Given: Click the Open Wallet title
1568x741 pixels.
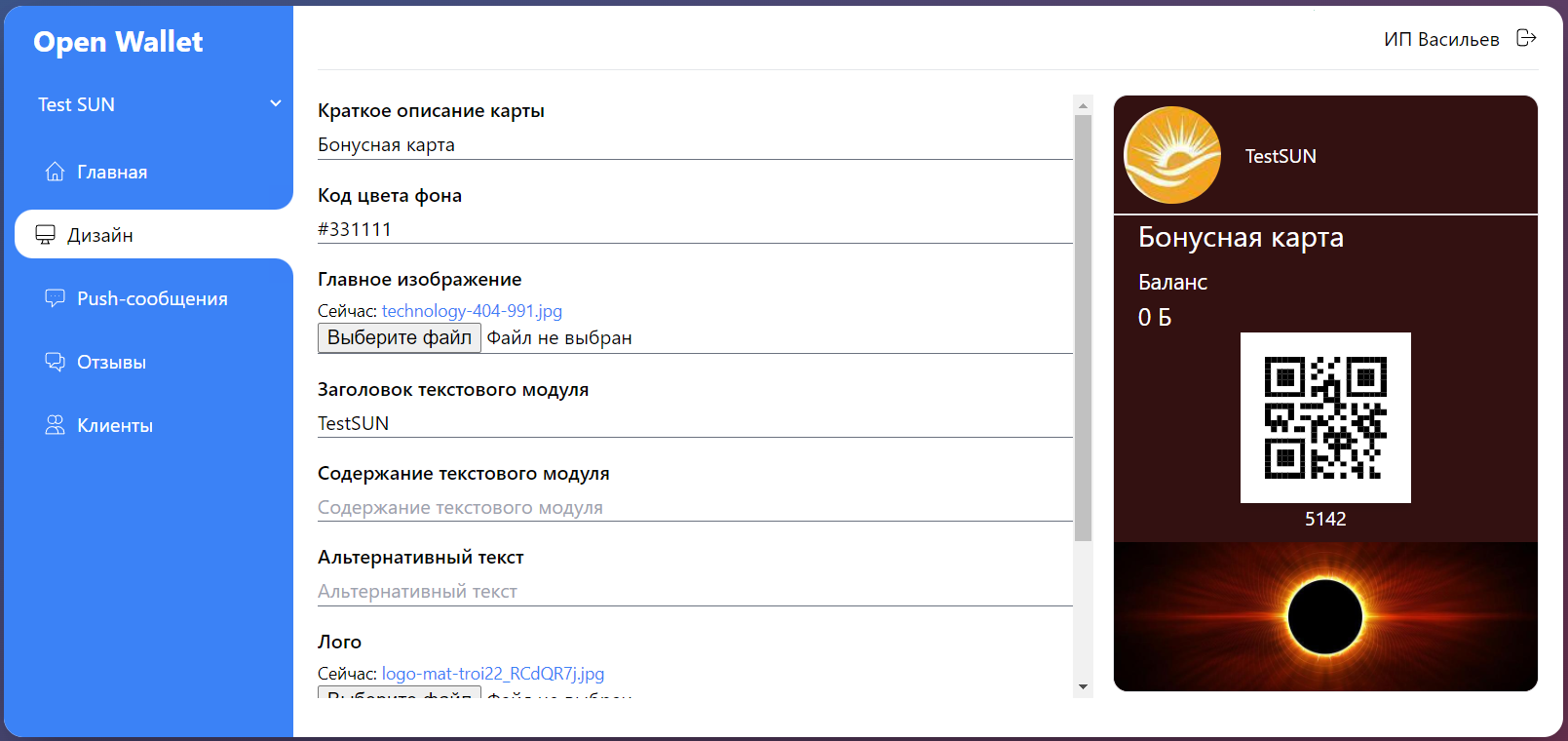Looking at the screenshot, I should (118, 42).
